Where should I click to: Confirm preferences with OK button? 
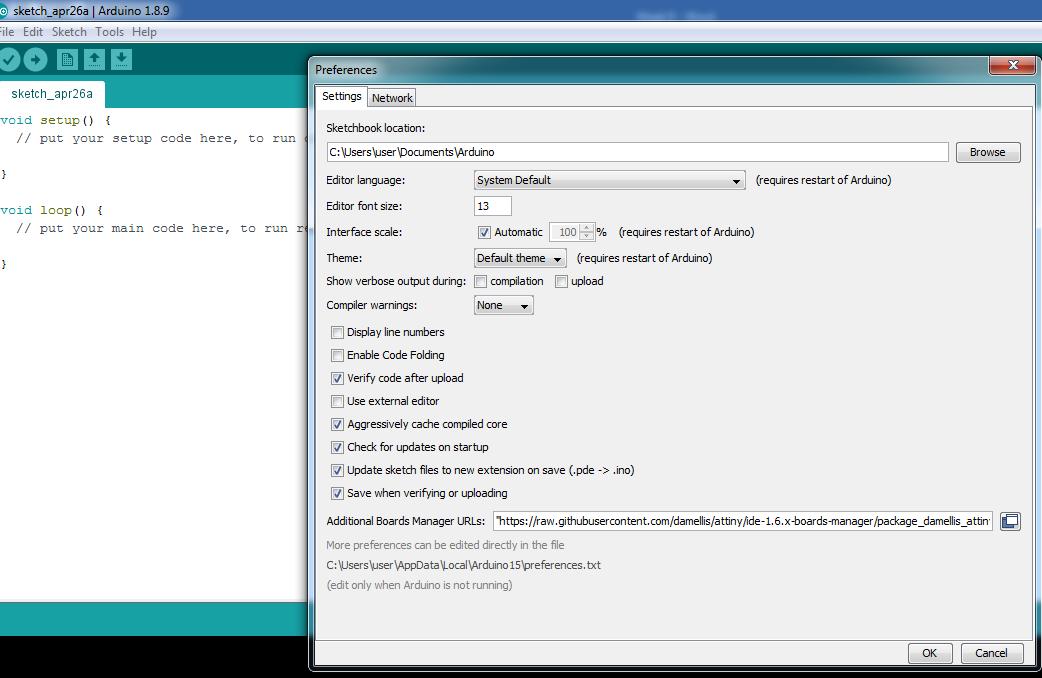(930, 653)
